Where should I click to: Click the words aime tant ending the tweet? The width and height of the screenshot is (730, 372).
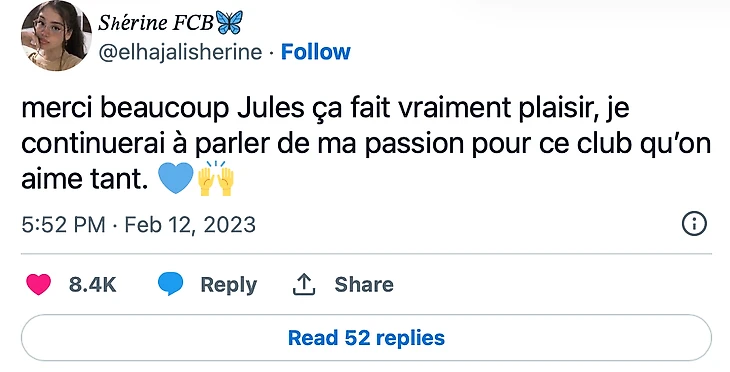pos(85,179)
